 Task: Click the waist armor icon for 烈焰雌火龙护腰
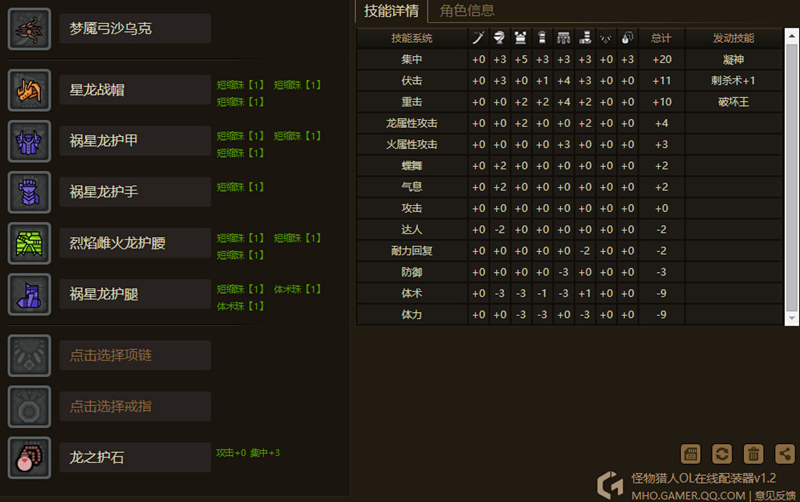29,243
